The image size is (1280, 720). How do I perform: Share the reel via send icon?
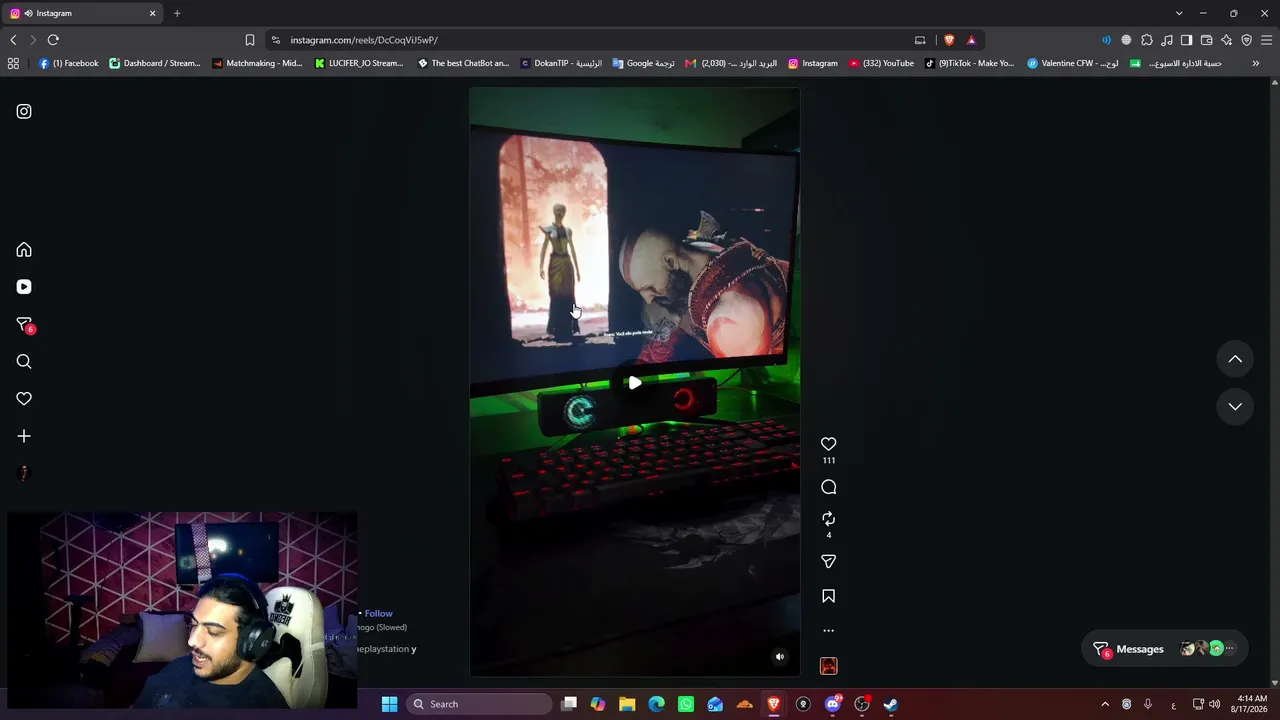click(x=828, y=562)
